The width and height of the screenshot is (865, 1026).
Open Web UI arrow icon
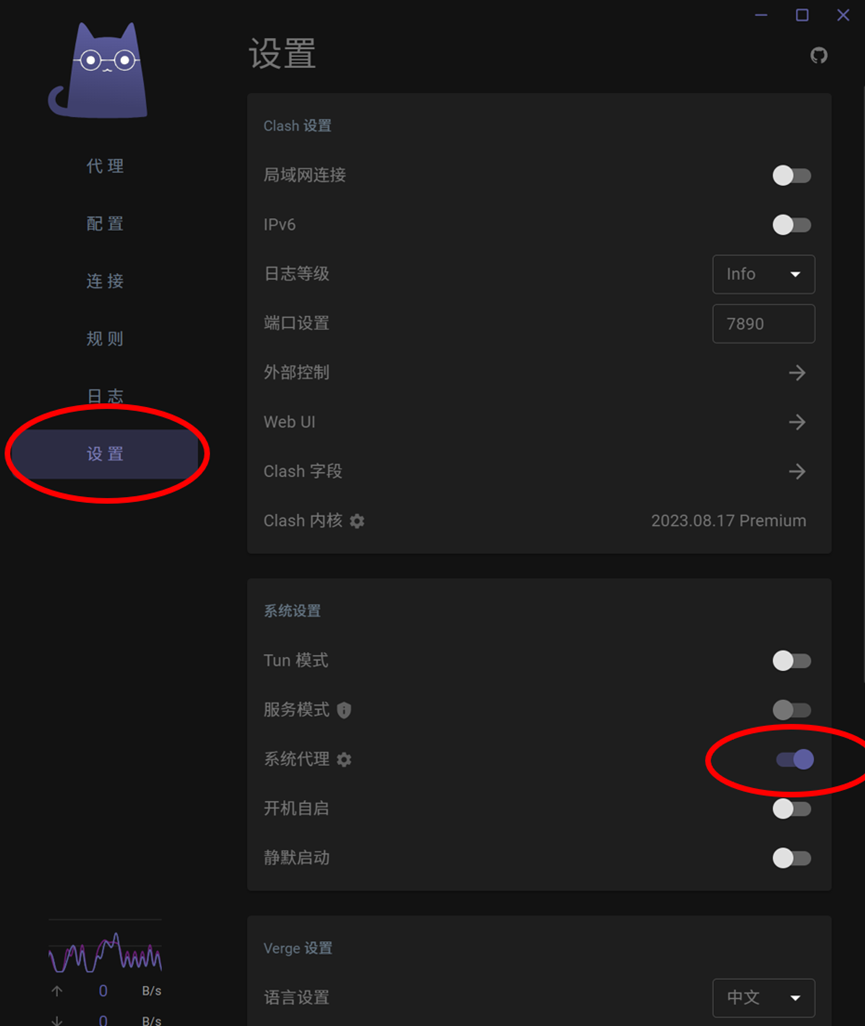[x=797, y=422]
